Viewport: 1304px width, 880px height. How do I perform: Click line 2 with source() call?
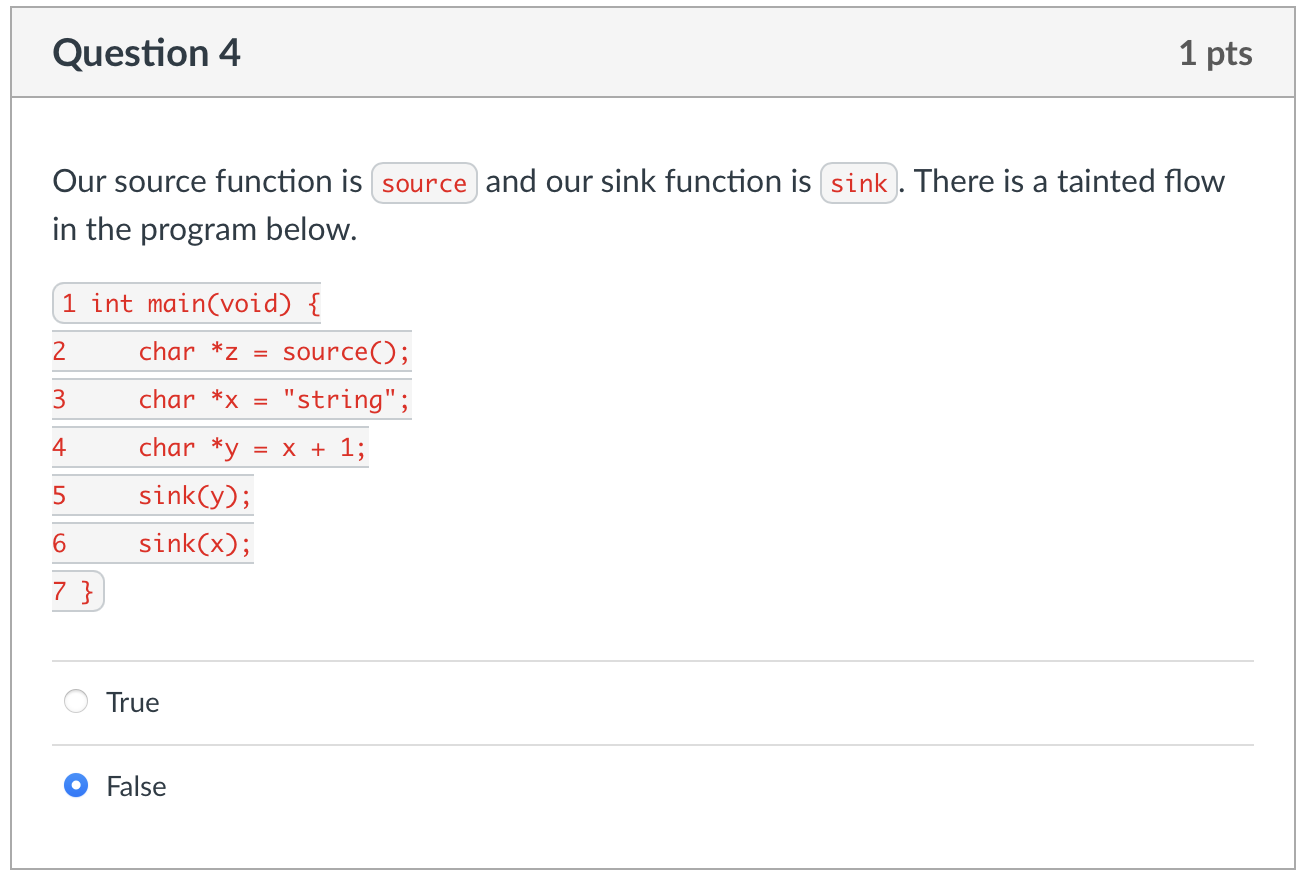pyautogui.click(x=230, y=351)
